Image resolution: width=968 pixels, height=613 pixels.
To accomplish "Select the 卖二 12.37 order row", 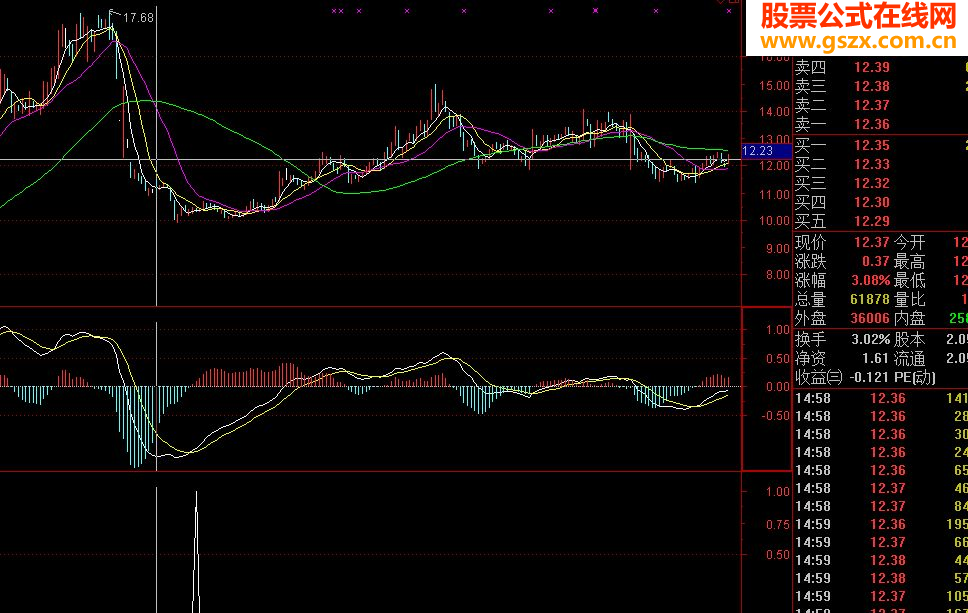I will click(881, 106).
